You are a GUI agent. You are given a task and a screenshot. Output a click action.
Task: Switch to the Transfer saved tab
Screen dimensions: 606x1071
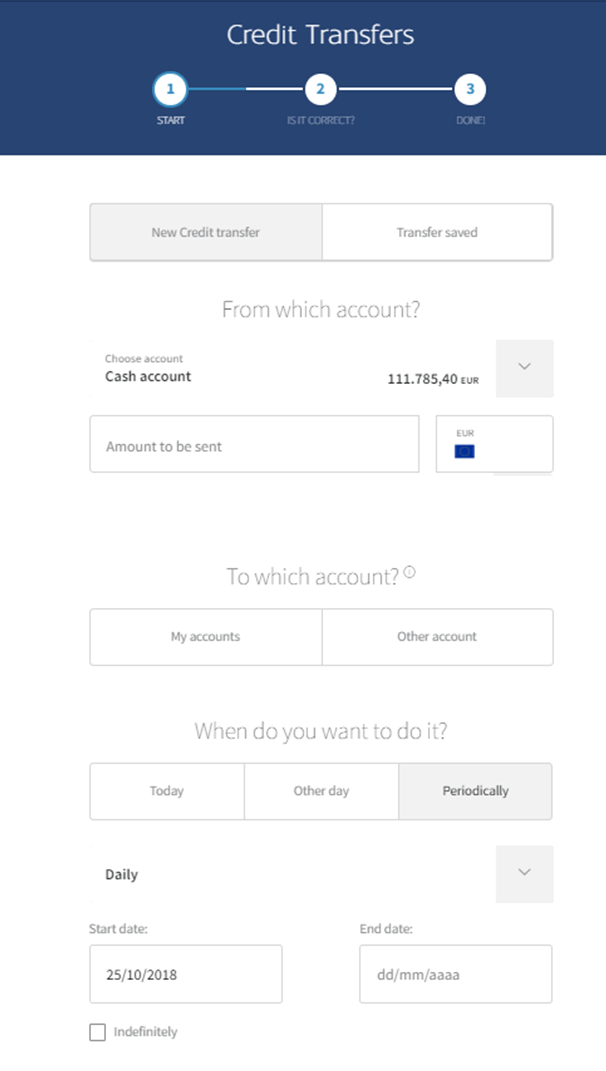click(437, 232)
